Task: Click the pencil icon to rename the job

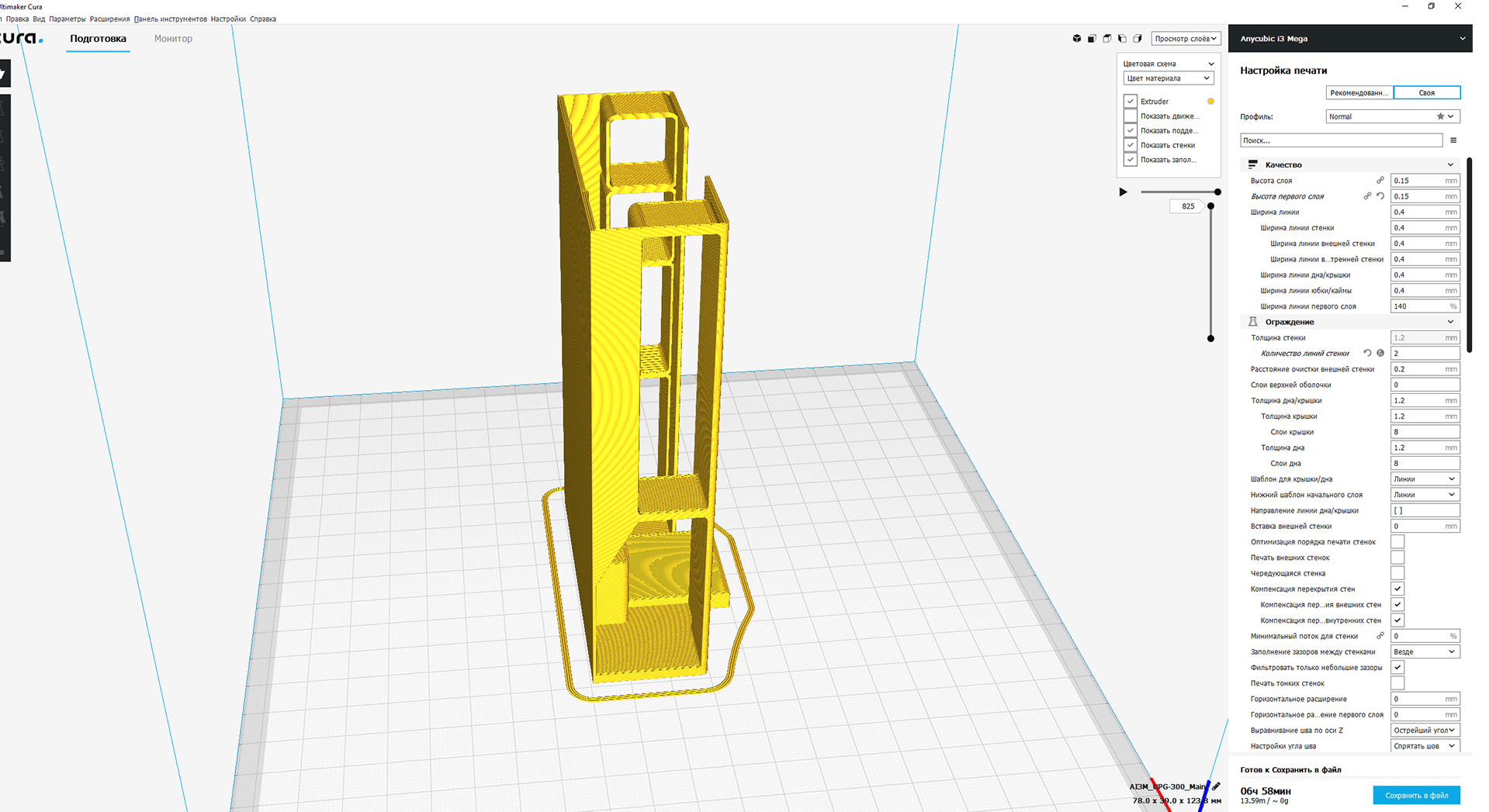Action: click(1216, 786)
